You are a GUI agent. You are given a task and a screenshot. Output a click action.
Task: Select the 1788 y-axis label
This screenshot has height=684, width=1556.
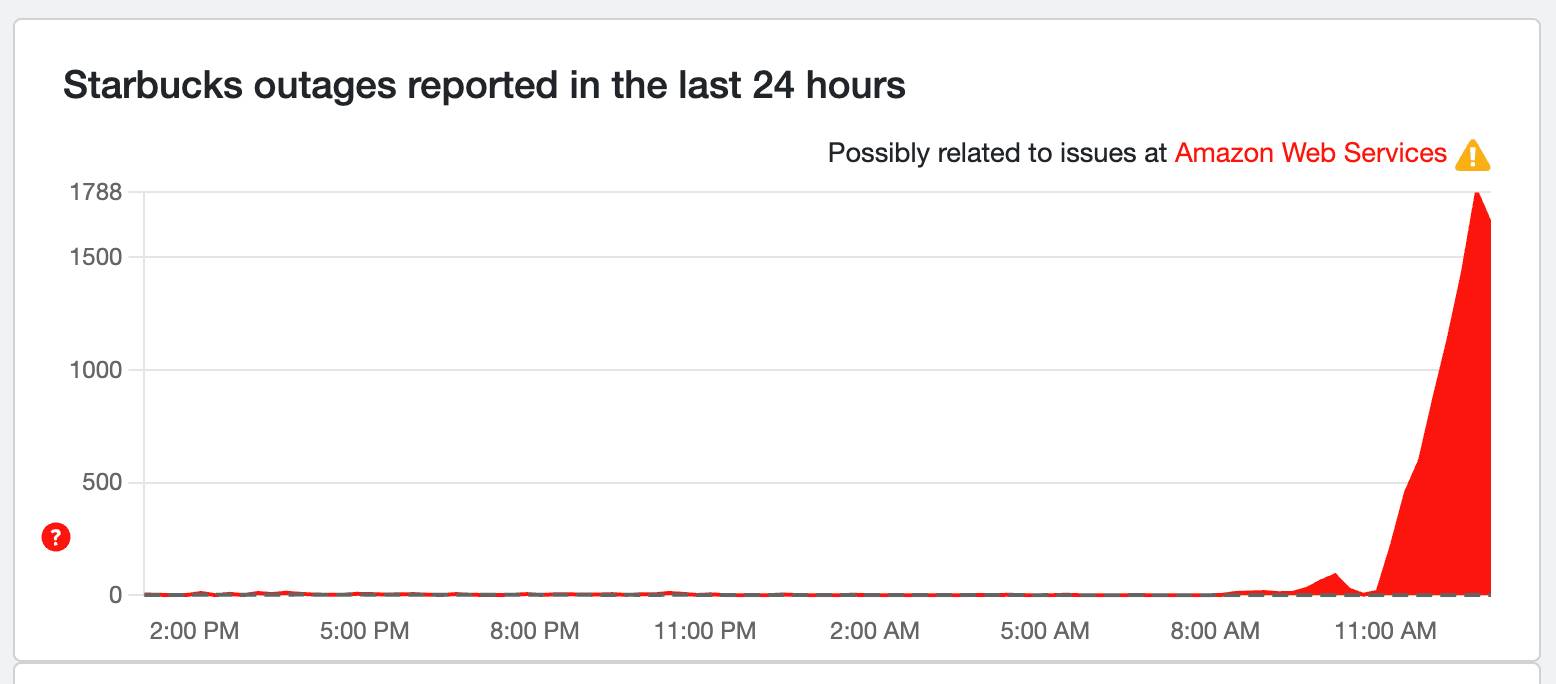(x=95, y=191)
